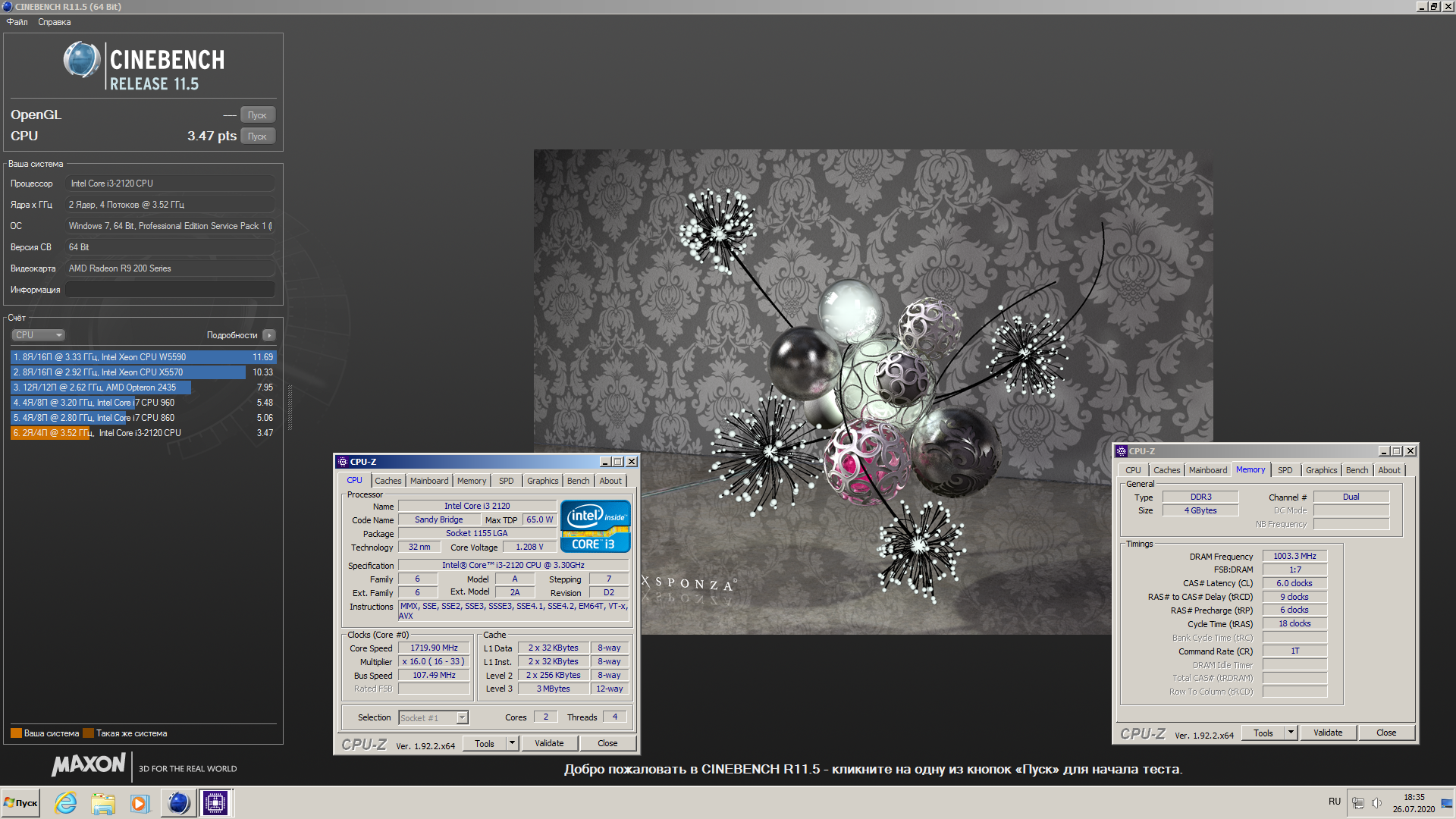
Task: Switch to SPD tab in left CPU-Z
Action: pyautogui.click(x=507, y=481)
